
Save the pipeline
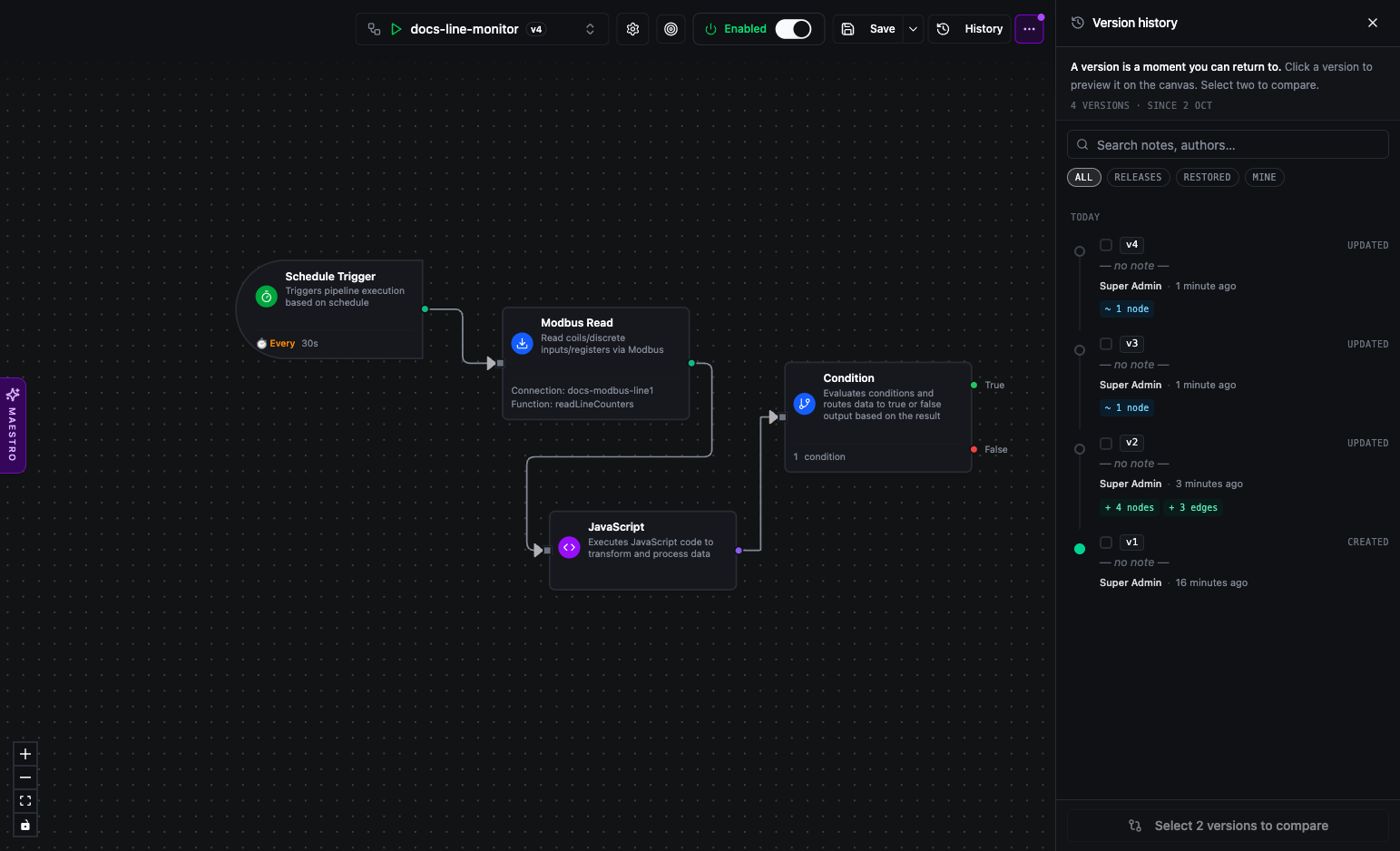(869, 29)
